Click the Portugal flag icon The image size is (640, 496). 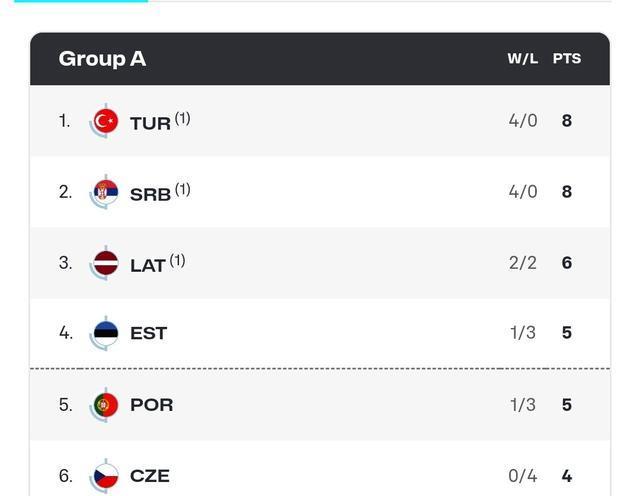click(x=105, y=405)
